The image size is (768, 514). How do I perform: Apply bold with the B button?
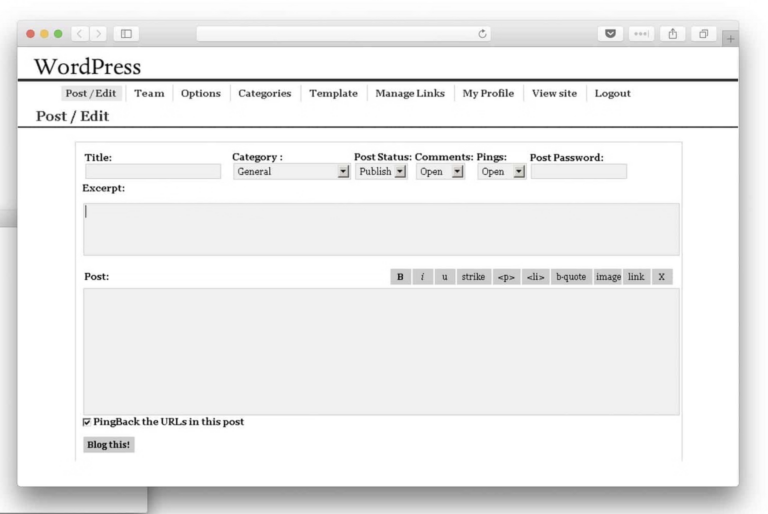click(x=400, y=277)
